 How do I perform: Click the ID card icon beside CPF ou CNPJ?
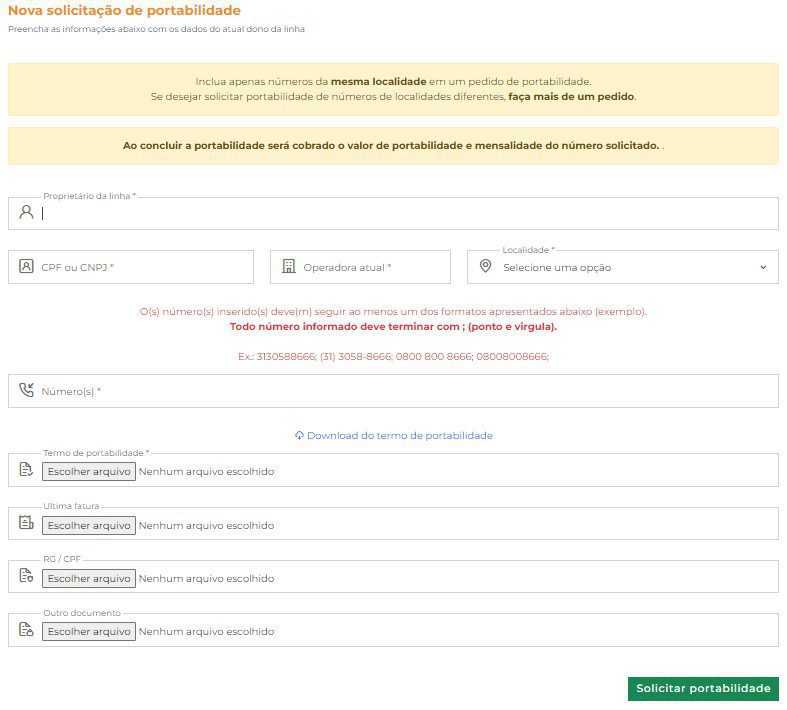click(x=26, y=267)
